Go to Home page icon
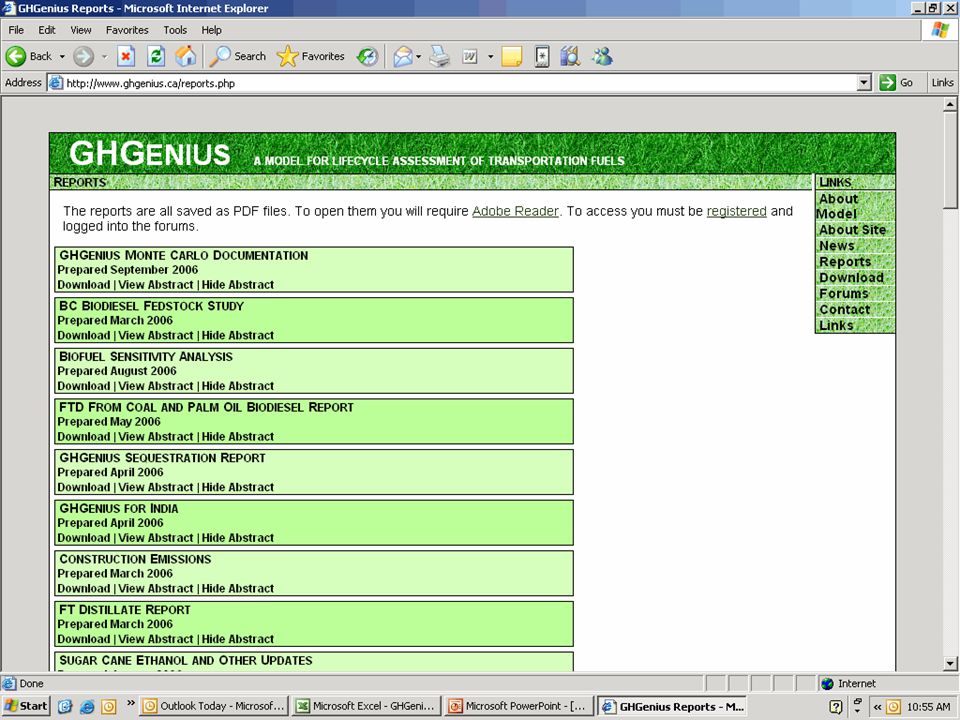The image size is (960, 720). (186, 56)
